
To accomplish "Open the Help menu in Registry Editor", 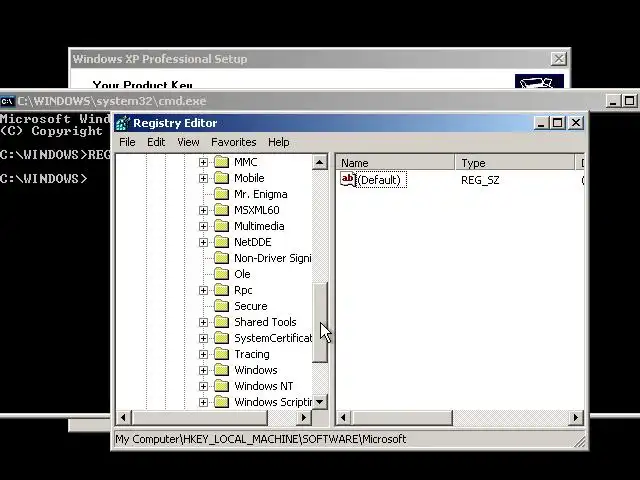I will (278, 142).
